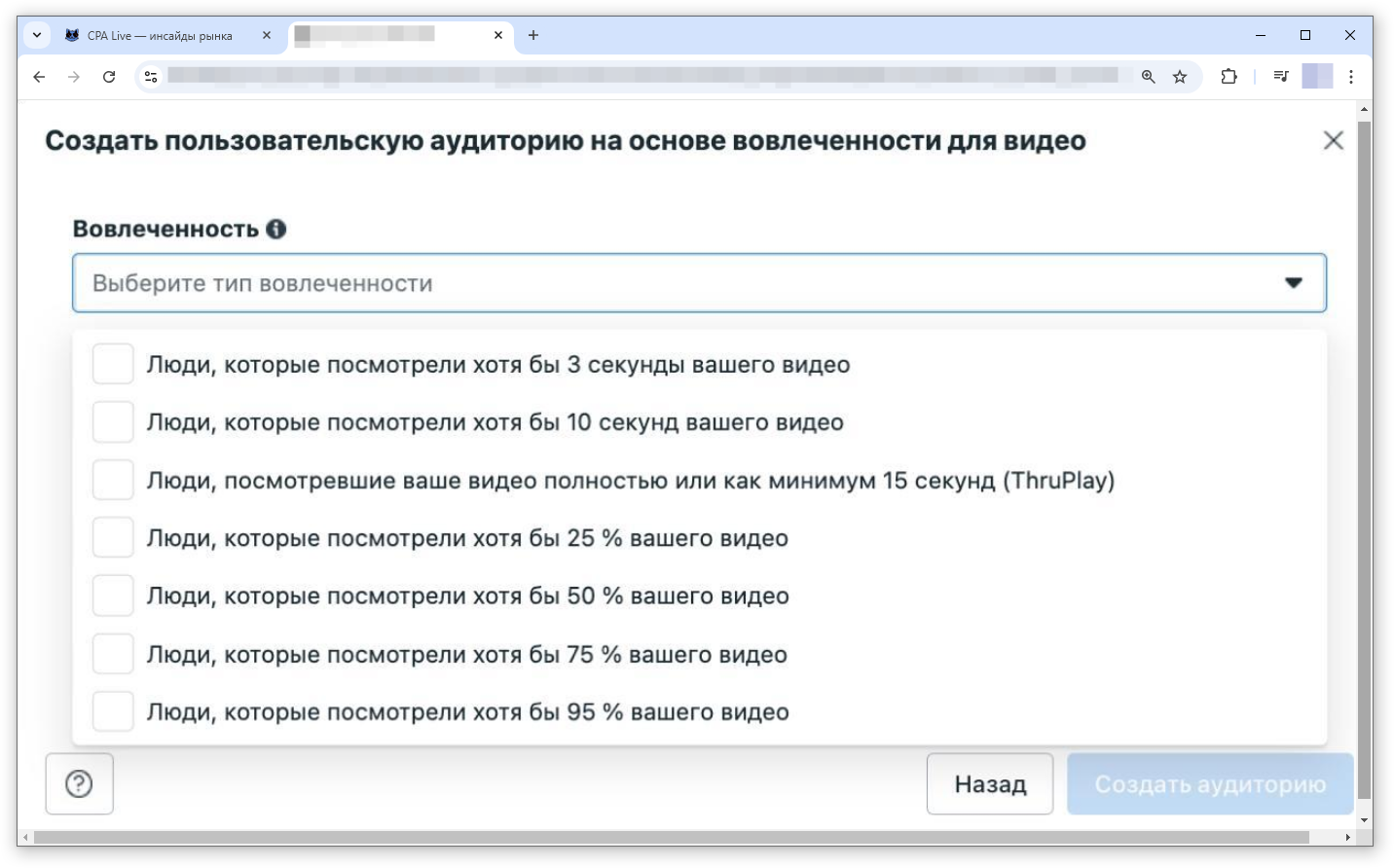Click the scroll up arrow at right
Image resolution: width=1394 pixels, height=868 pixels.
click(1365, 108)
